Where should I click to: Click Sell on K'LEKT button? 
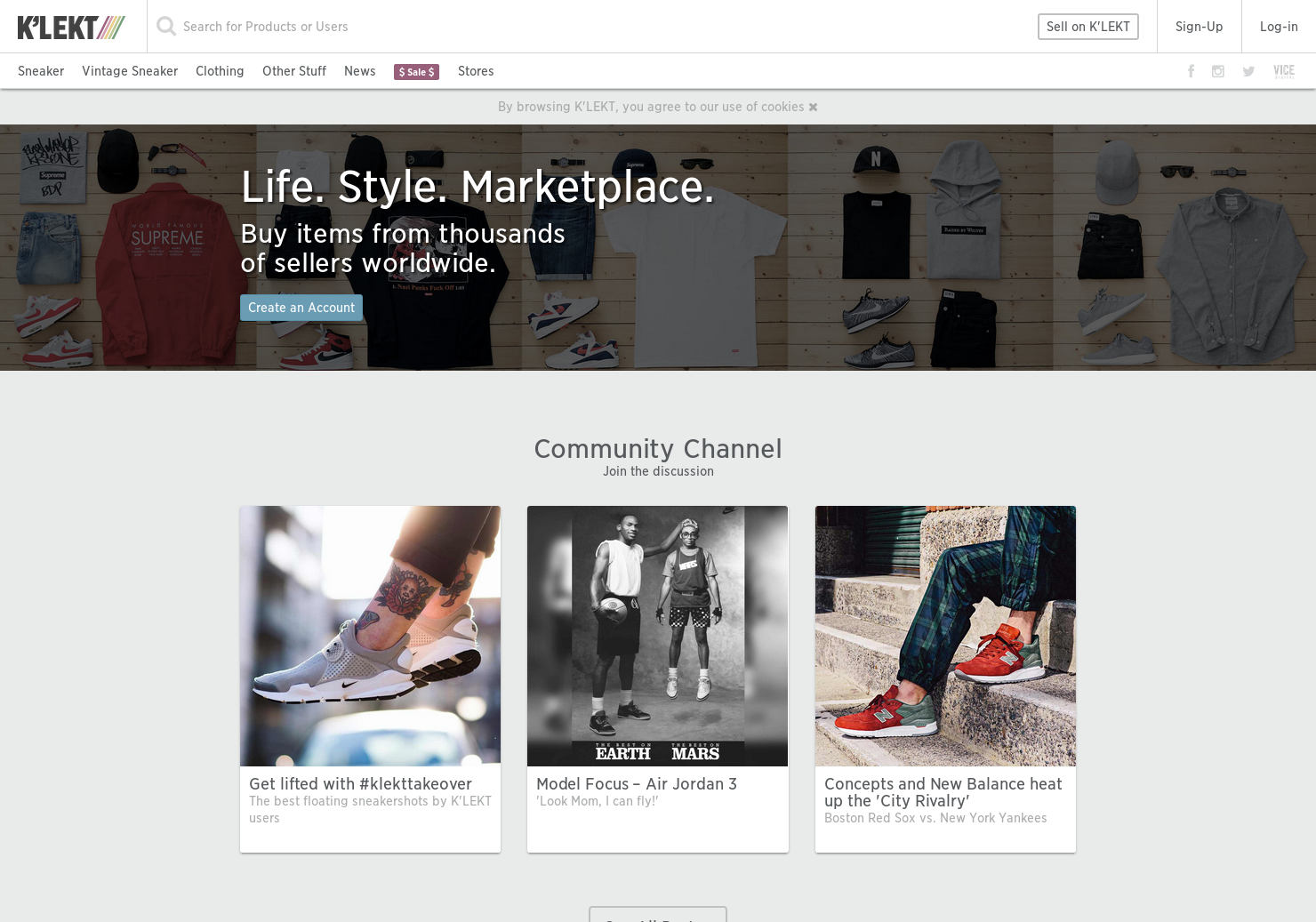pos(1088,27)
